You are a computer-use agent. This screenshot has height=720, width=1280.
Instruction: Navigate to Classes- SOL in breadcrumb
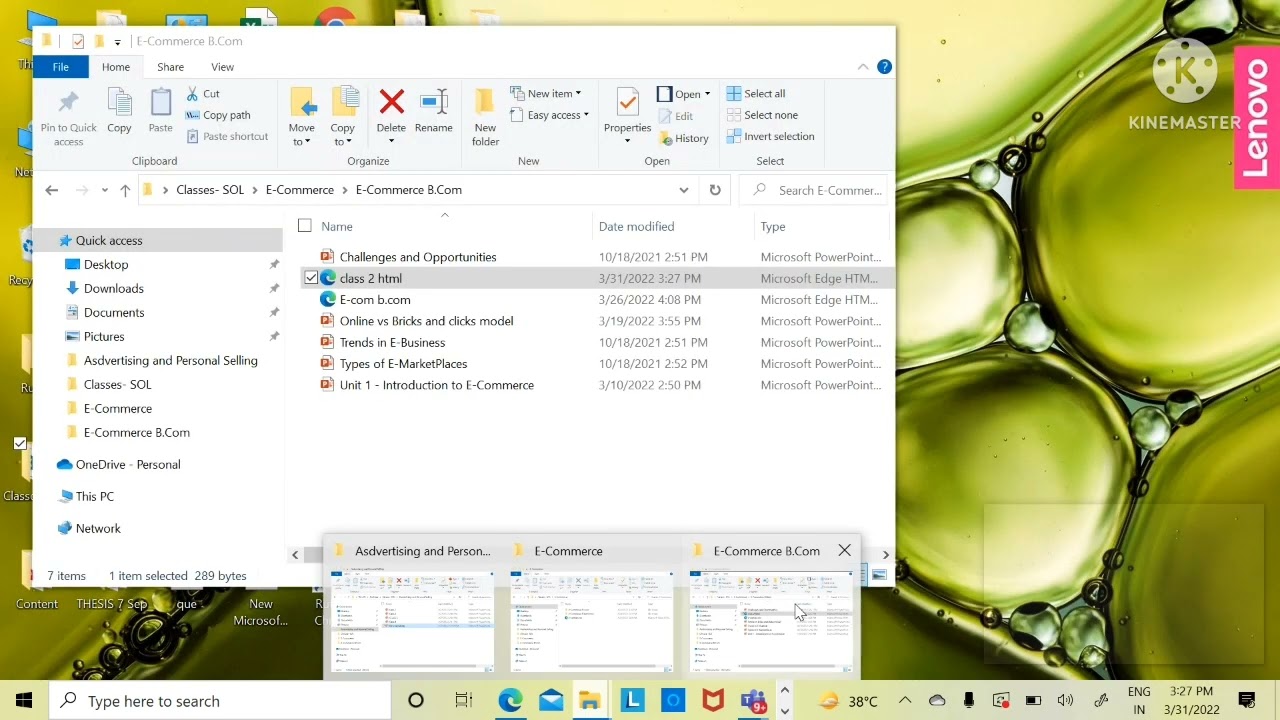[209, 190]
